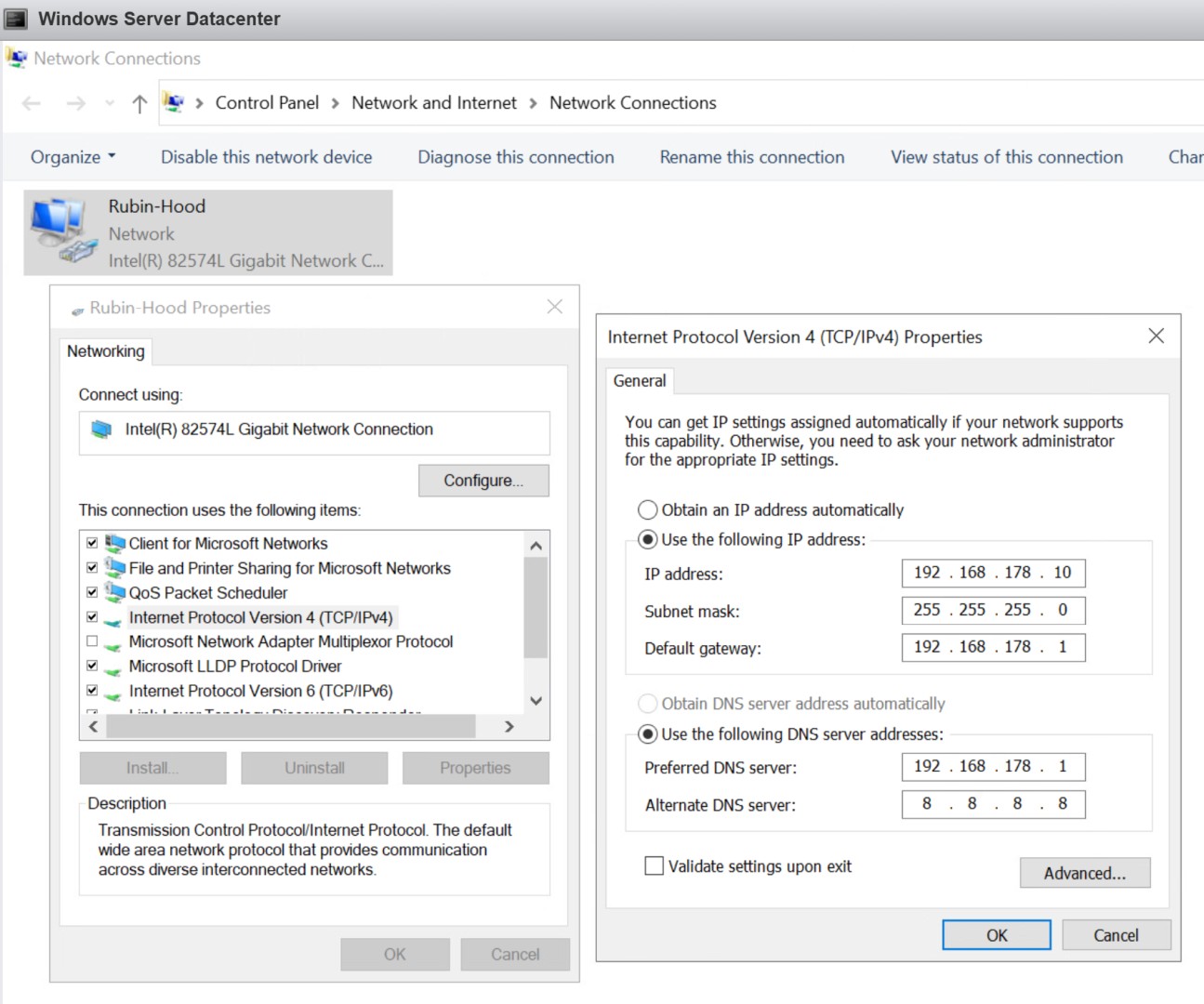Enable Microsoft Network Adapter Multiplexor Protocol
This screenshot has width=1204, height=1004.
click(x=92, y=641)
